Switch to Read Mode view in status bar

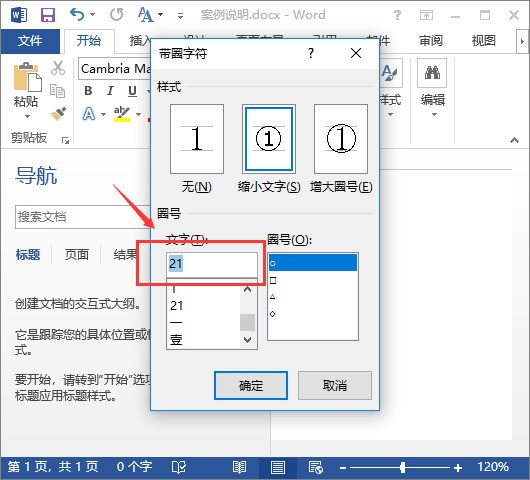(239, 467)
